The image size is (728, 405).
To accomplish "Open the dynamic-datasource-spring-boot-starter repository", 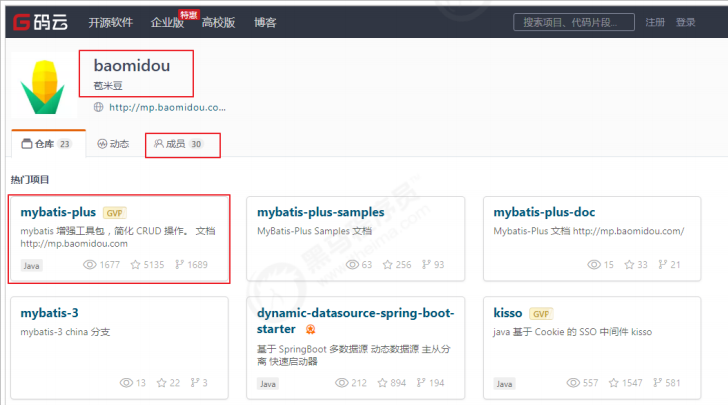I will coord(356,320).
